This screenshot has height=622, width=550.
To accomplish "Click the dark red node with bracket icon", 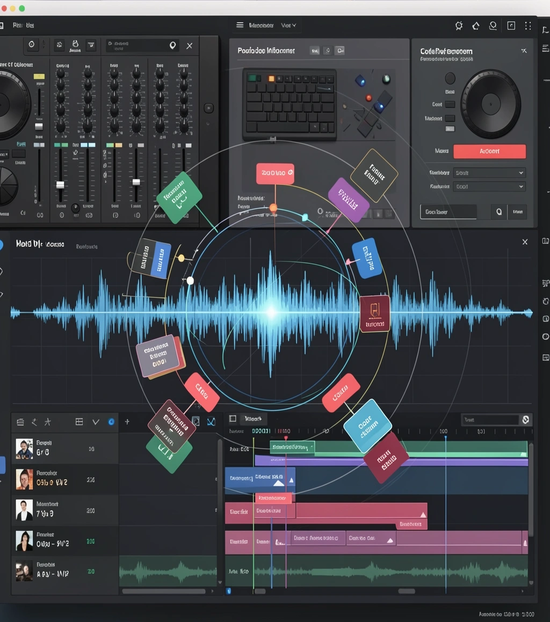I will click(375, 313).
